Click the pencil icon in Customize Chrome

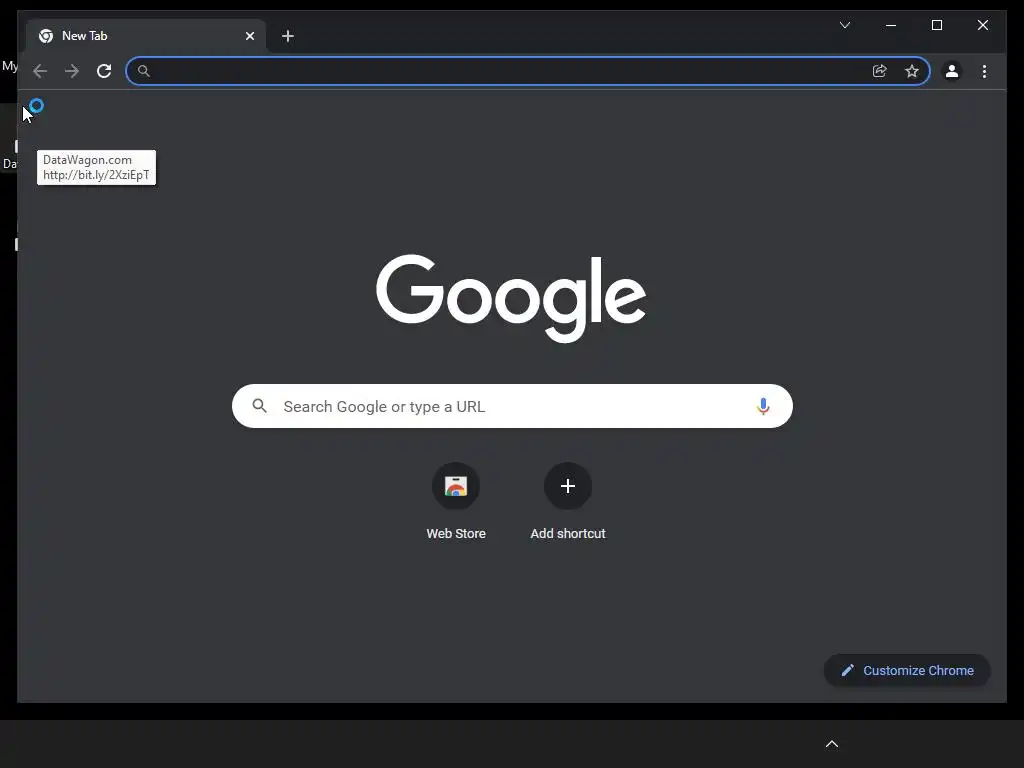pos(847,671)
